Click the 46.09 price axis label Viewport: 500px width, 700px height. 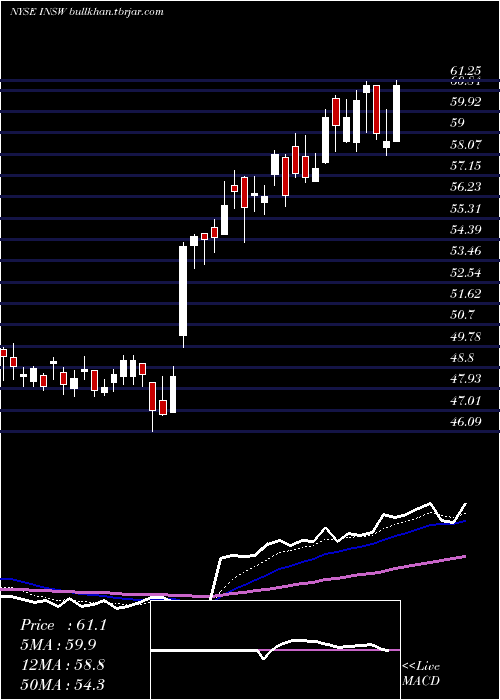466,421
